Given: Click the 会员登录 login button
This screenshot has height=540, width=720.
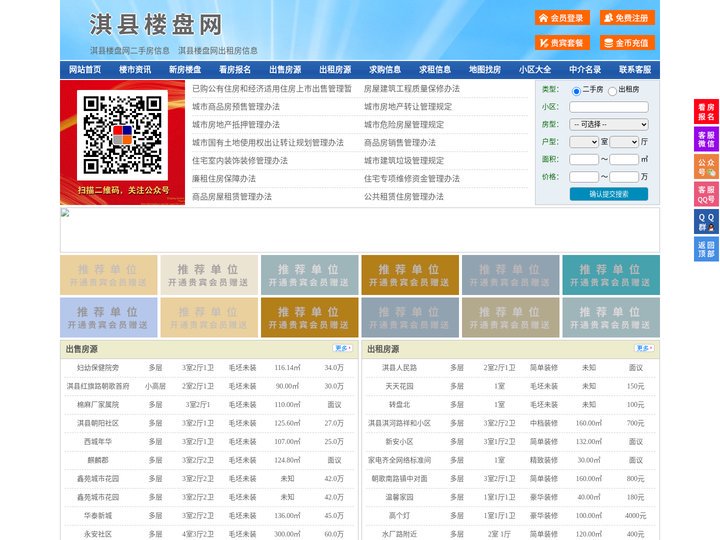Looking at the screenshot, I should tap(562, 18).
